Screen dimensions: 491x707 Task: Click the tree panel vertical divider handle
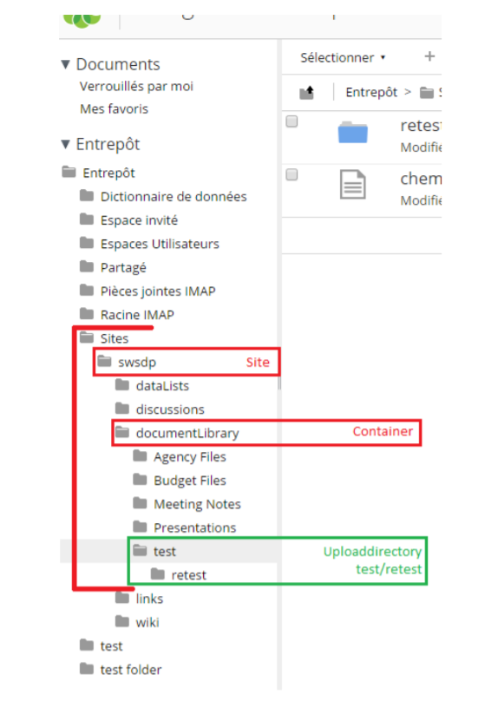280,383
